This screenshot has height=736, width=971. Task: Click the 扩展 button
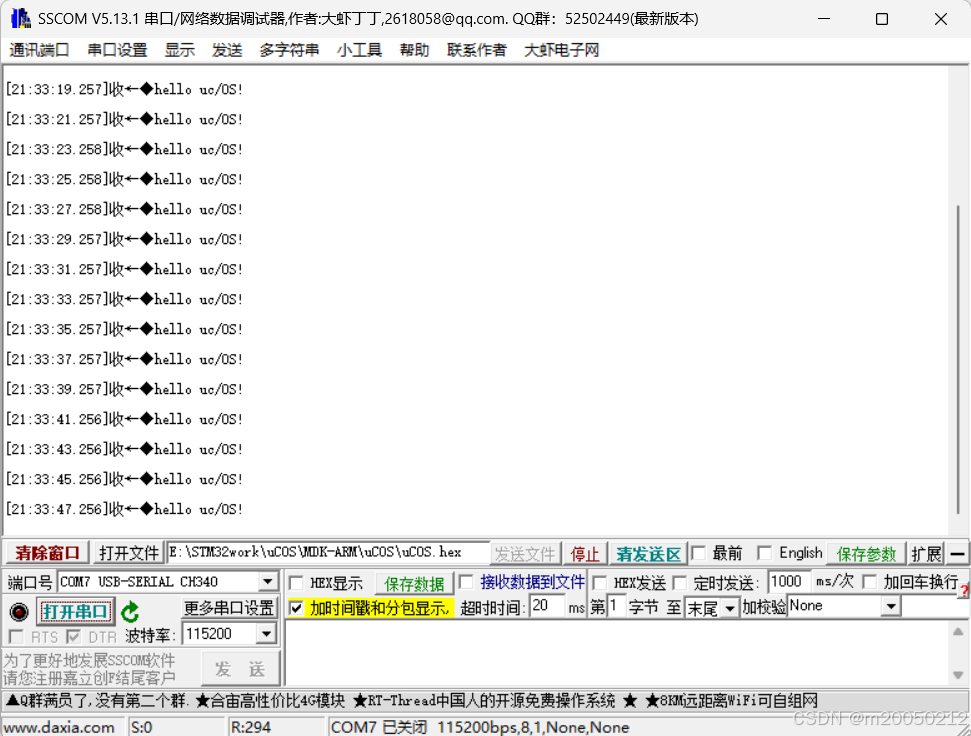(926, 554)
